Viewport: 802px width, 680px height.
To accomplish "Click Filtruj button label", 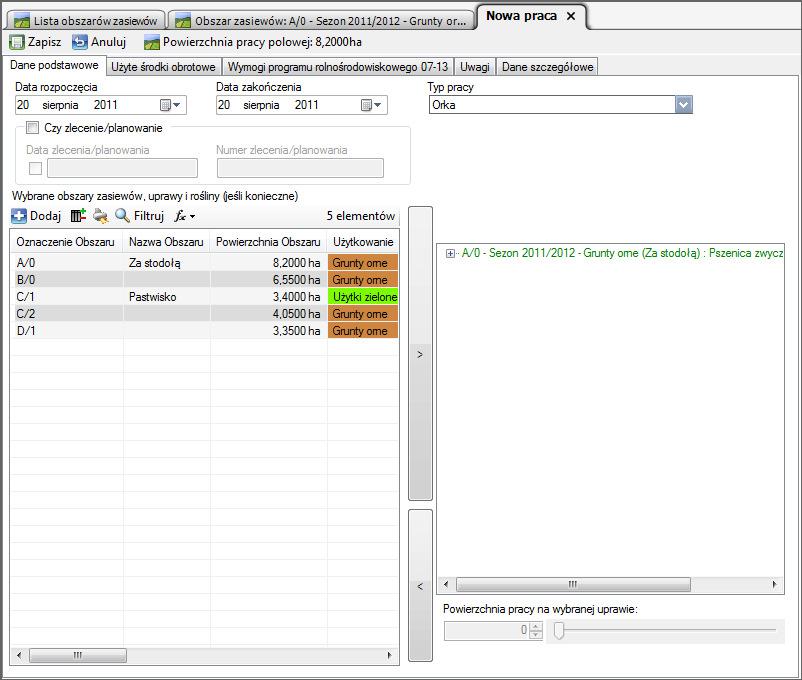I will coord(149,216).
